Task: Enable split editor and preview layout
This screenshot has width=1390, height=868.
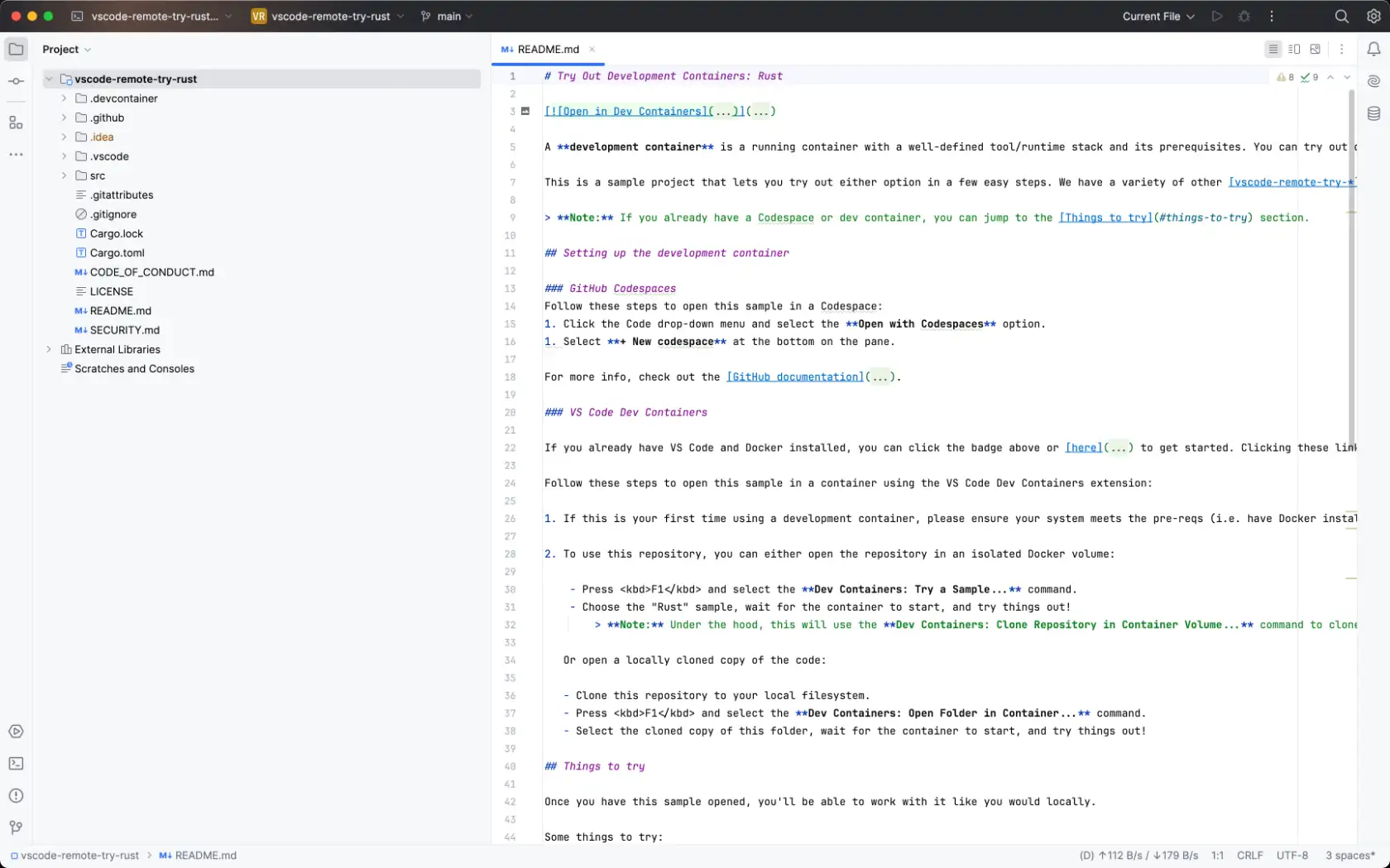Action: (x=1293, y=49)
